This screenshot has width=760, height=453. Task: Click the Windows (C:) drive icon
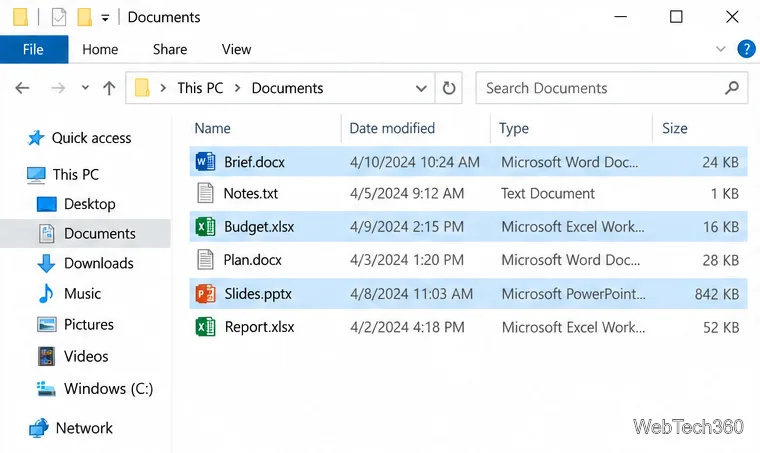click(x=46, y=388)
